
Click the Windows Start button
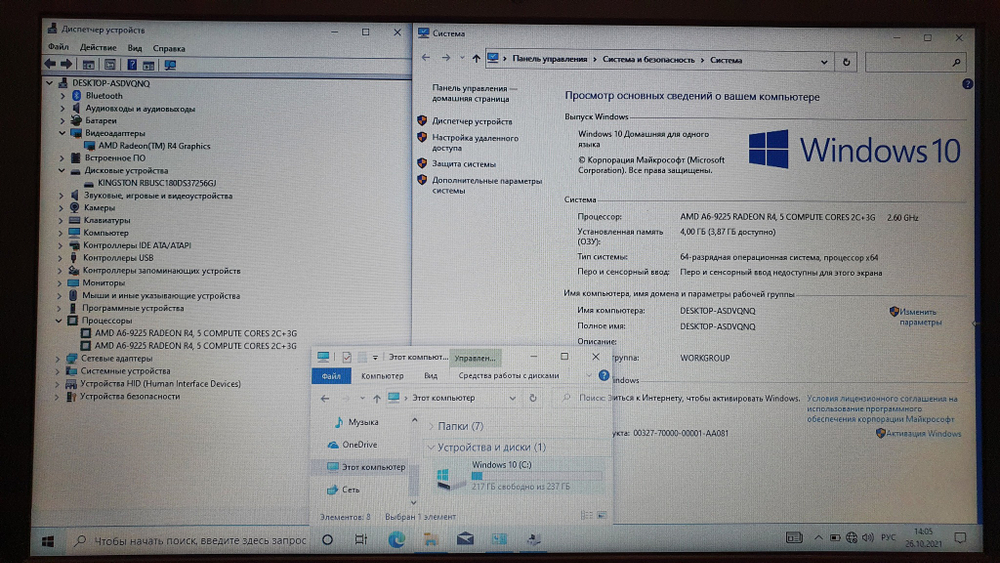pyautogui.click(x=48, y=541)
